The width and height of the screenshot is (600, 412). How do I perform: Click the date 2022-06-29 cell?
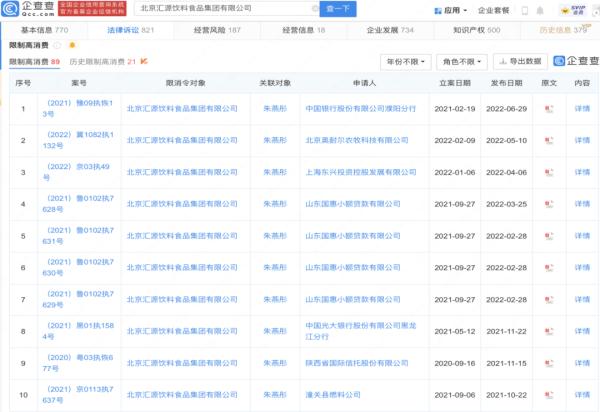(506, 109)
